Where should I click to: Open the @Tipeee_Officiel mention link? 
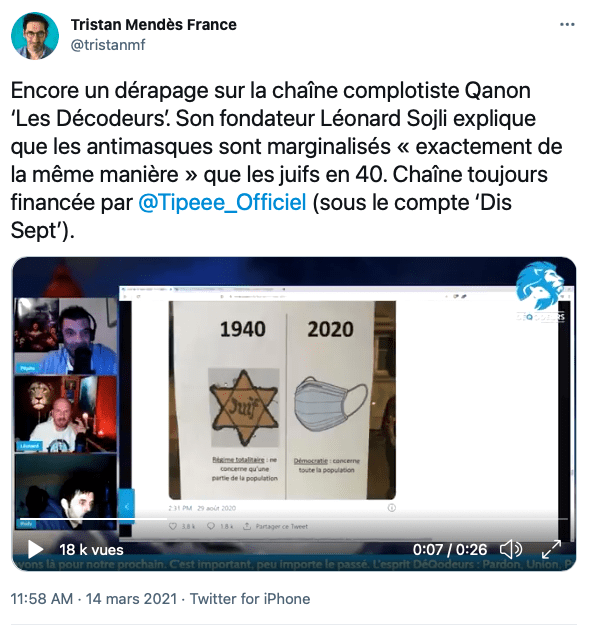tap(222, 202)
